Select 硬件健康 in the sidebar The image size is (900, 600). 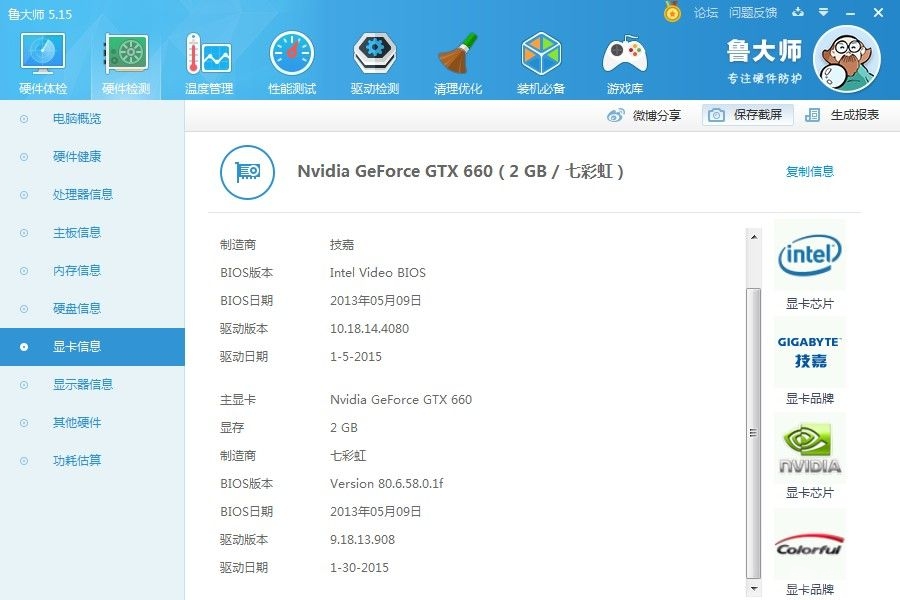pyautogui.click(x=77, y=157)
